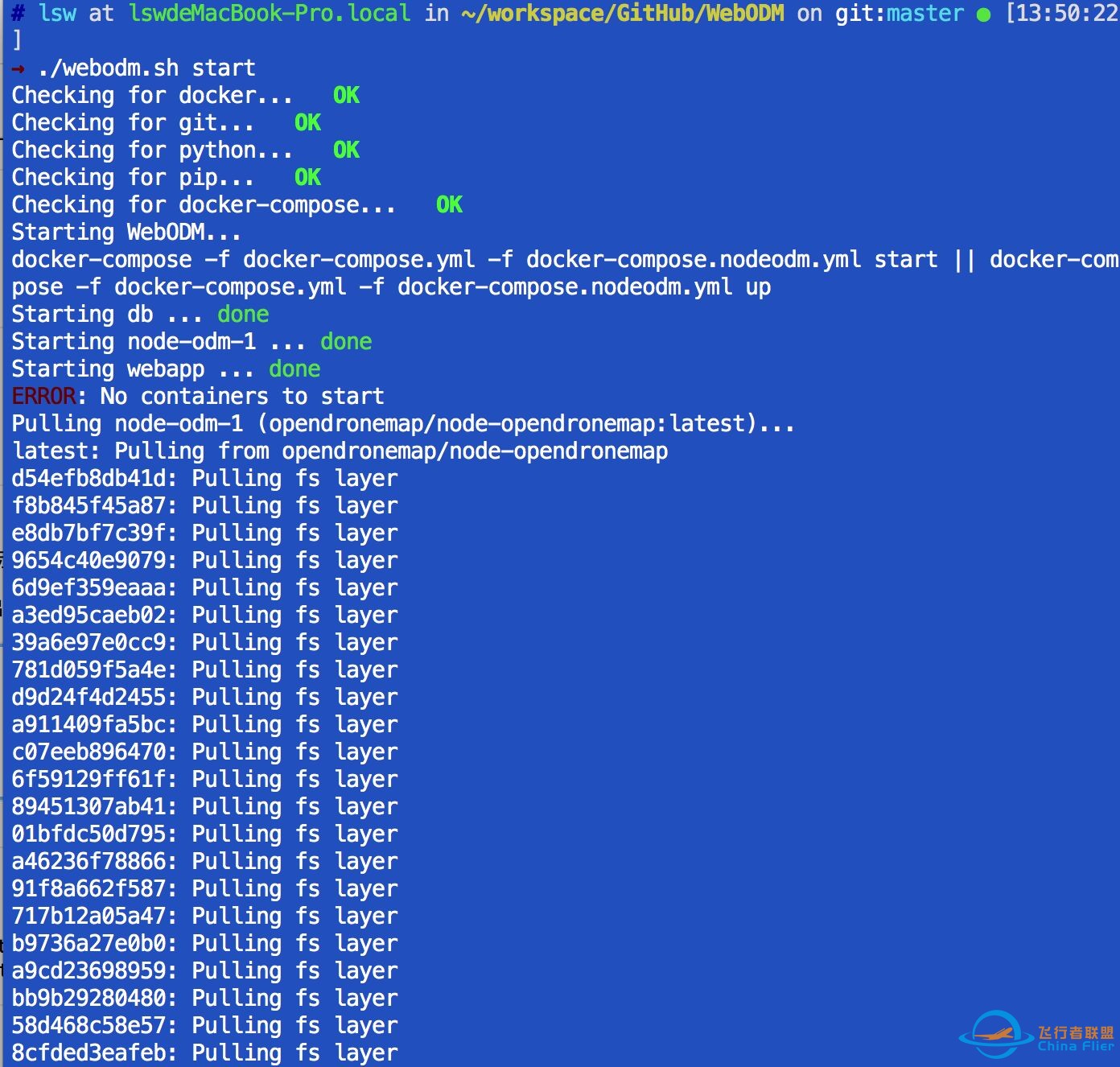Select 'Checking for git...' line
1120x1067 pixels.
pyautogui.click(x=167, y=122)
